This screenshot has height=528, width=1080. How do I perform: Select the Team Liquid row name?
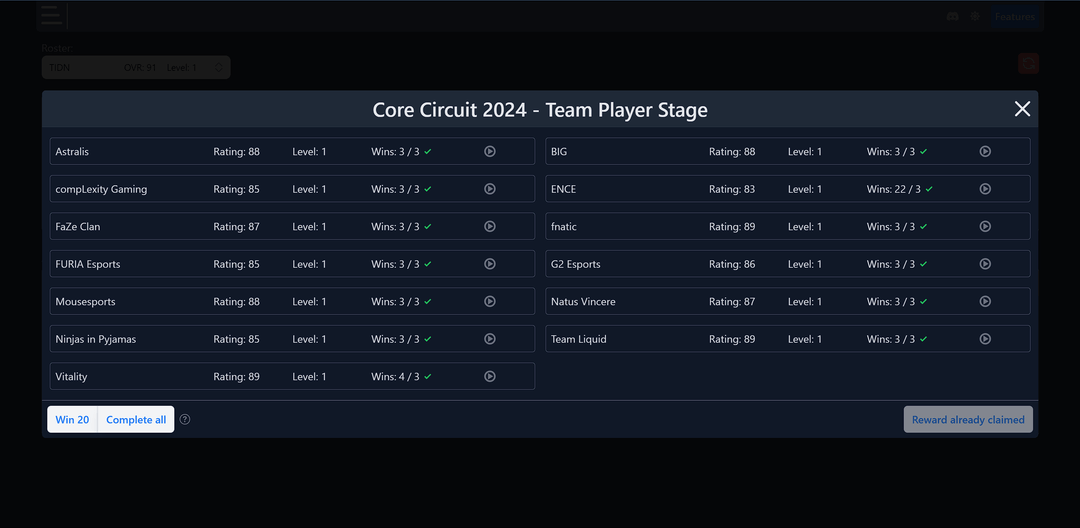579,339
